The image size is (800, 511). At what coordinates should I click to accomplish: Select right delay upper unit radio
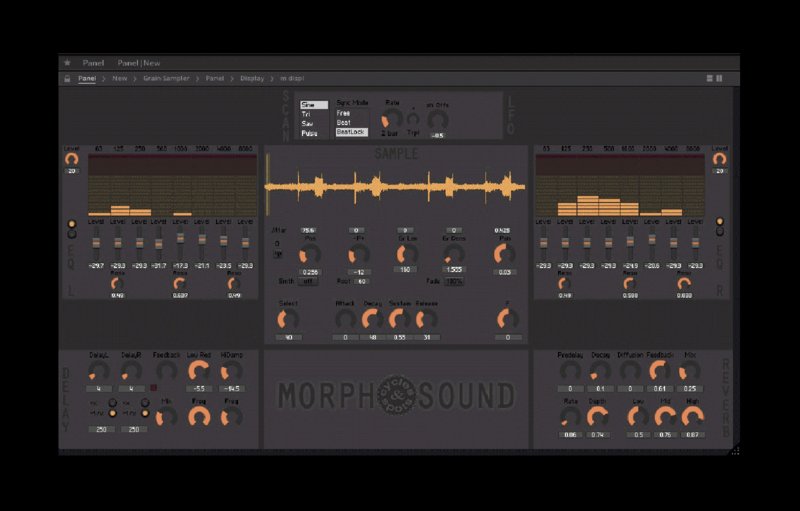click(x=145, y=403)
